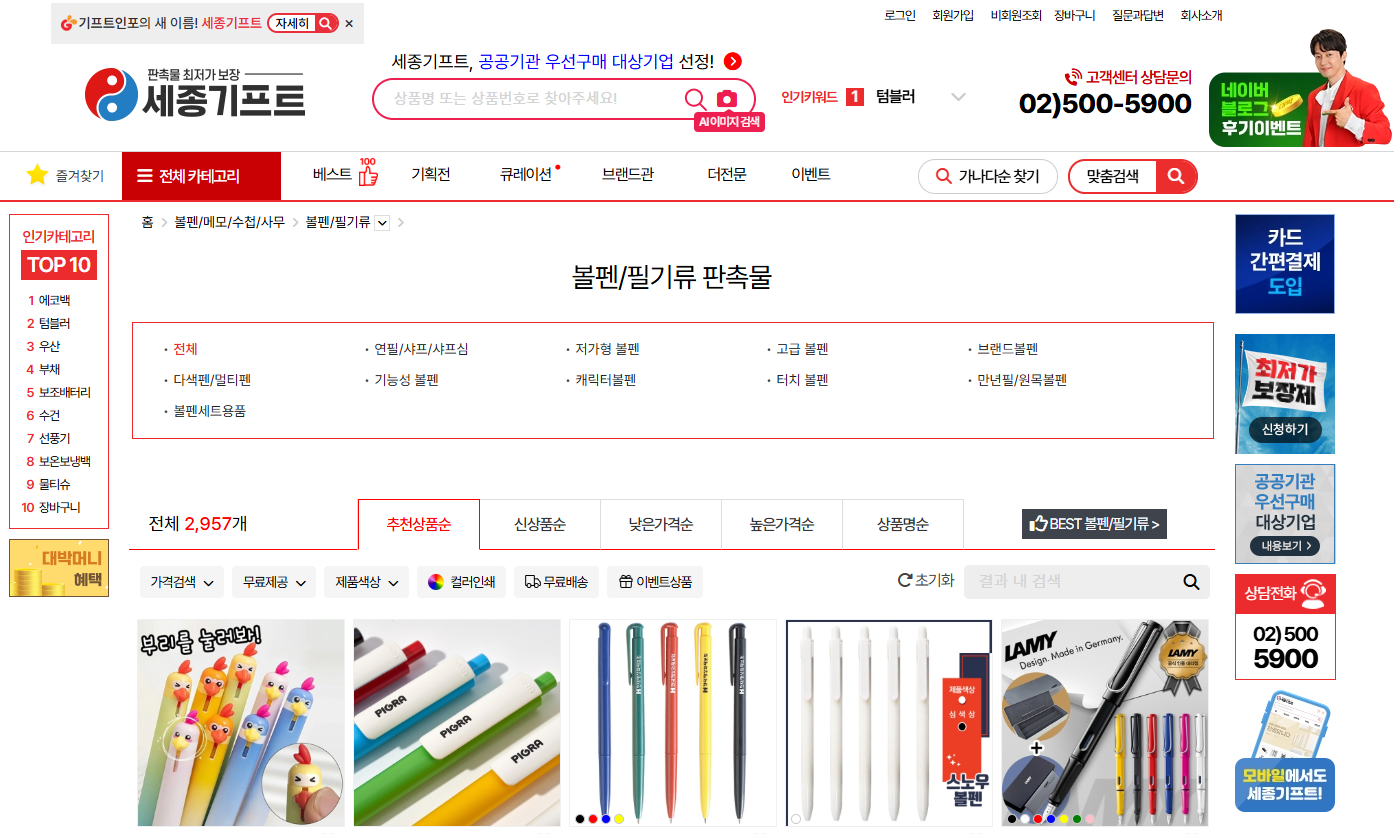Open the 저가형 볼펜 subcategory
Viewport: 1394px width, 834px height.
tap(607, 349)
